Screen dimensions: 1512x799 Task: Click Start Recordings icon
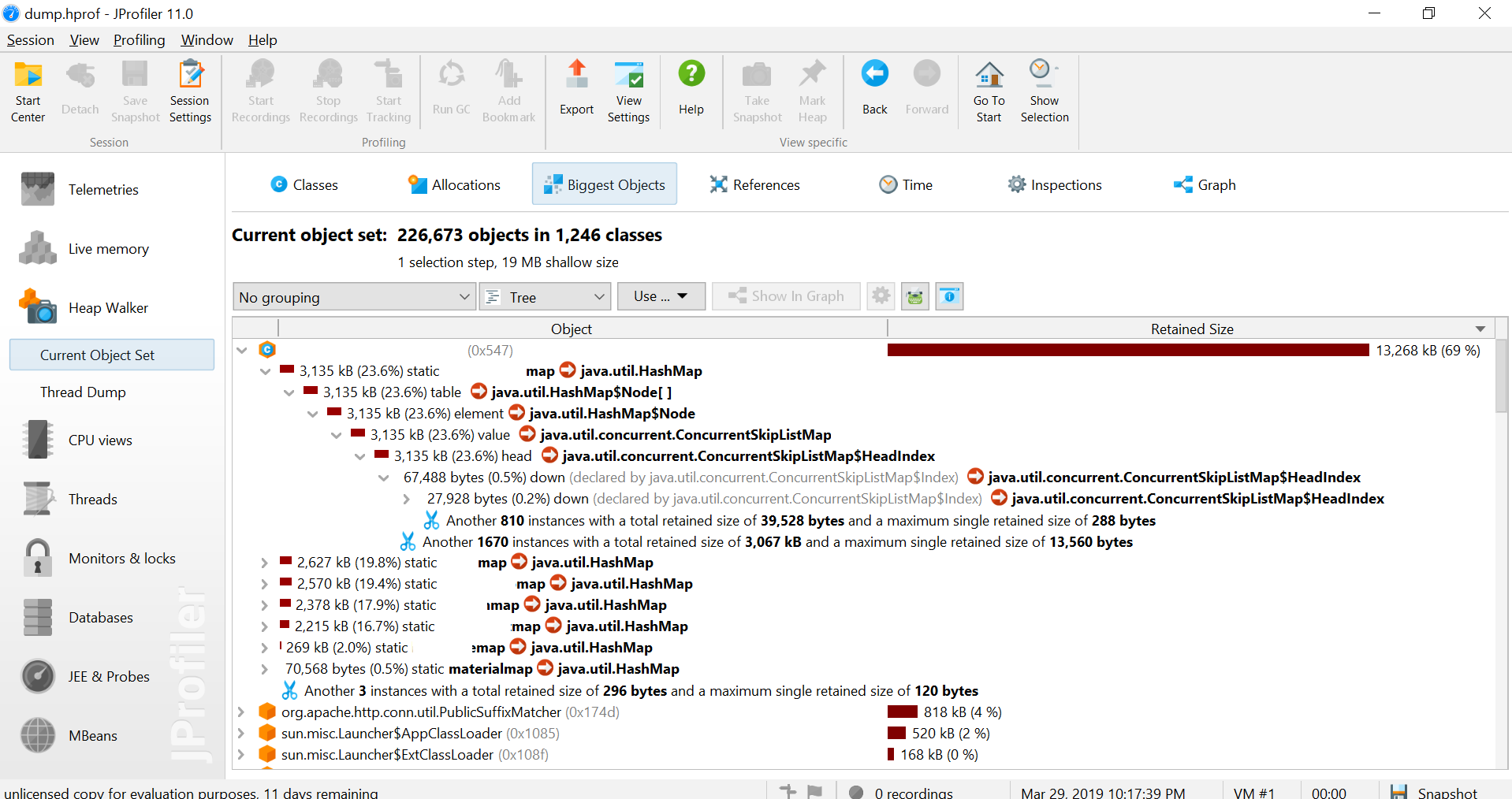[x=261, y=91]
